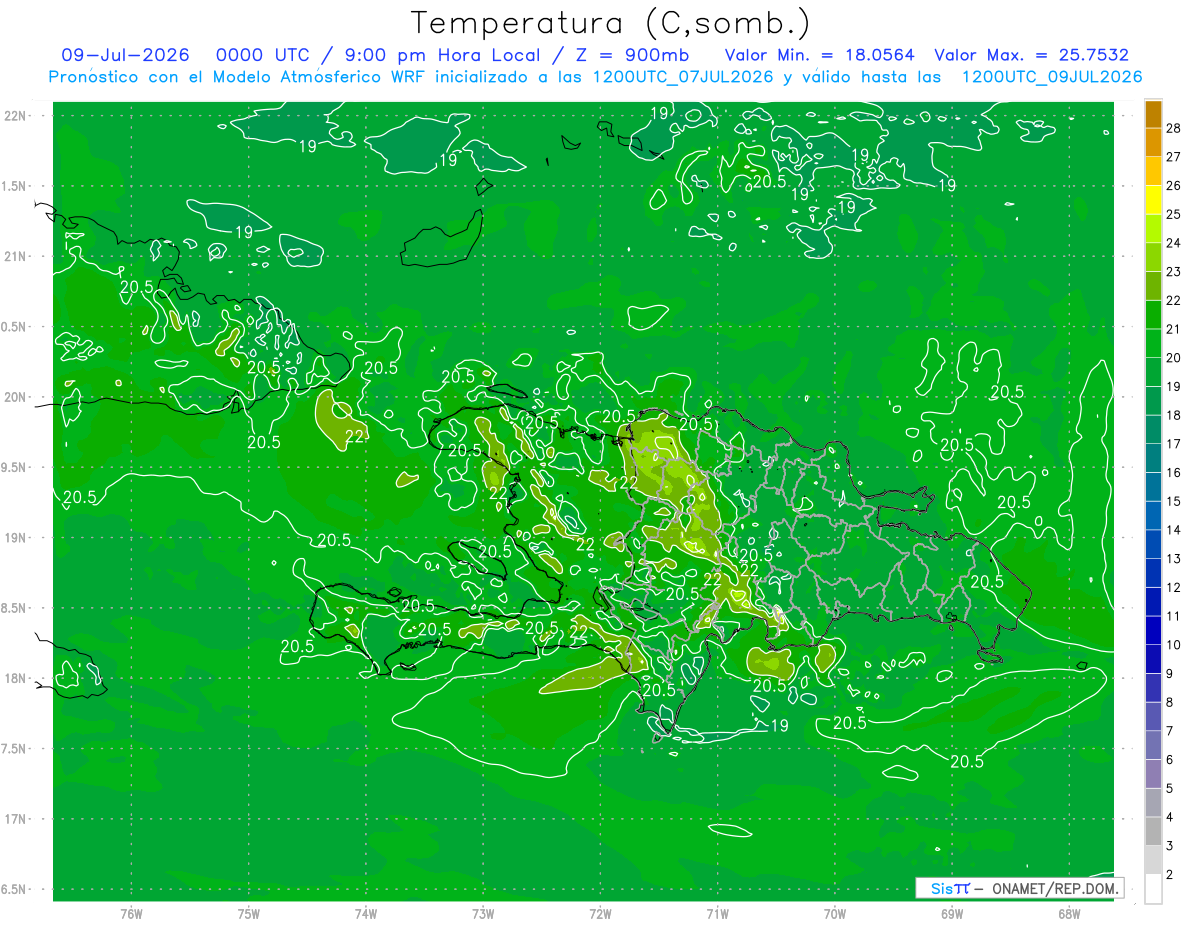Select valid-until time "1200UTC_09JUL2026"
The height and width of the screenshot is (927, 1200).
[1051, 77]
